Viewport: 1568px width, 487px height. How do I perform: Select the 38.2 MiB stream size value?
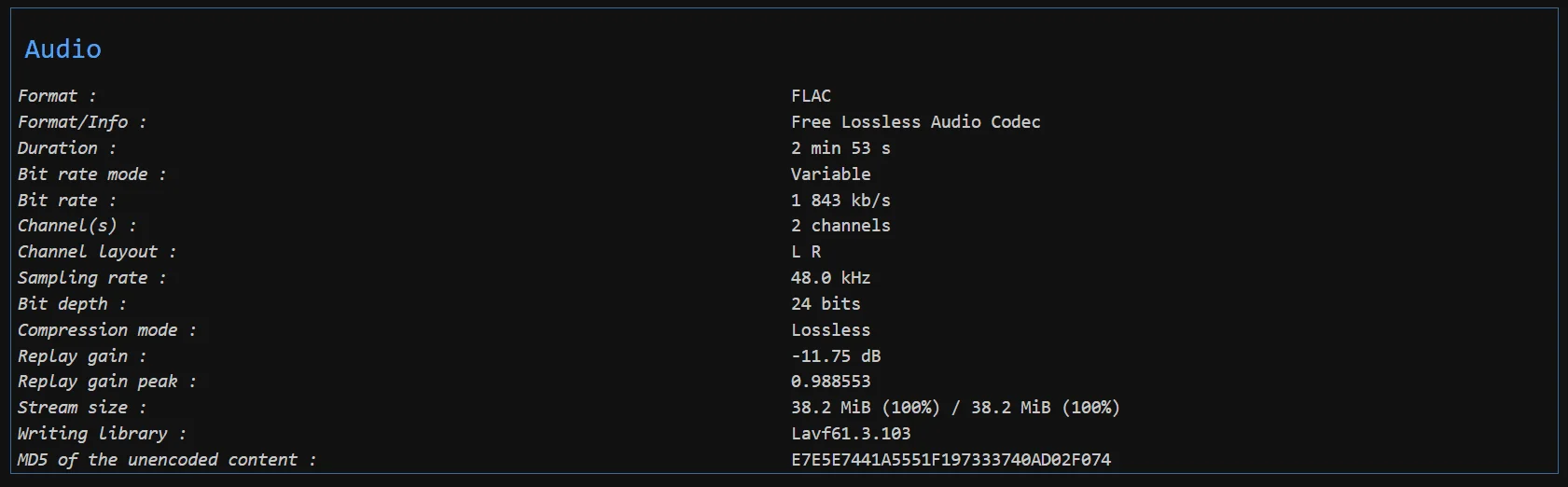[x=955, y=408]
